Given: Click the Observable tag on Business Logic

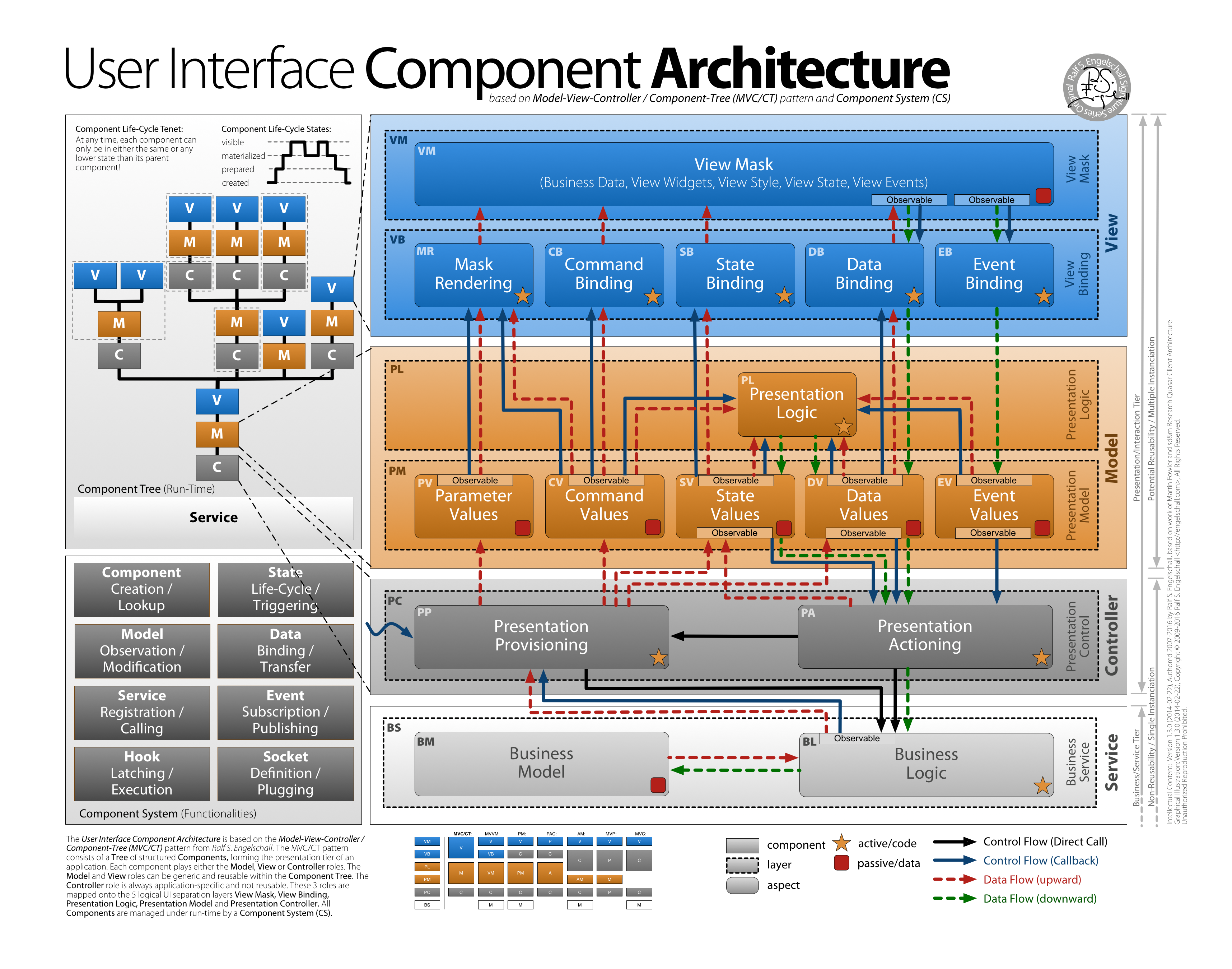Looking at the screenshot, I should [857, 738].
